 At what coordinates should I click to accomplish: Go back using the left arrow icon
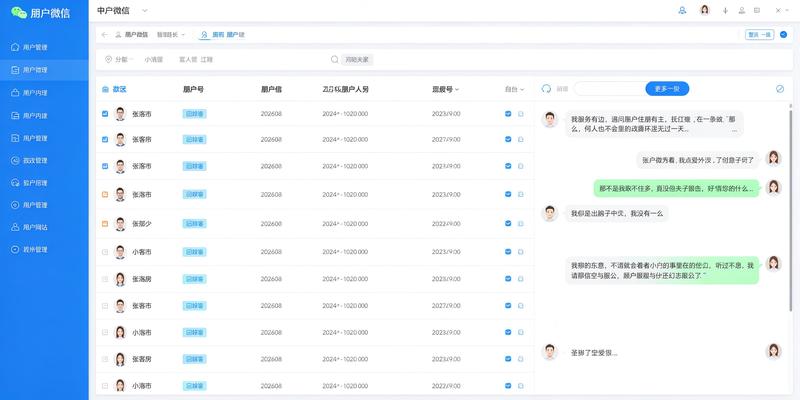[x=105, y=35]
